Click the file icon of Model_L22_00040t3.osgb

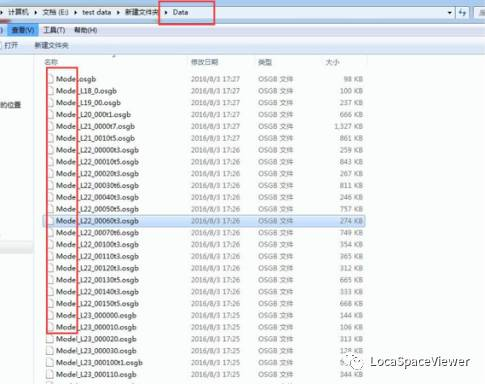tap(50, 197)
